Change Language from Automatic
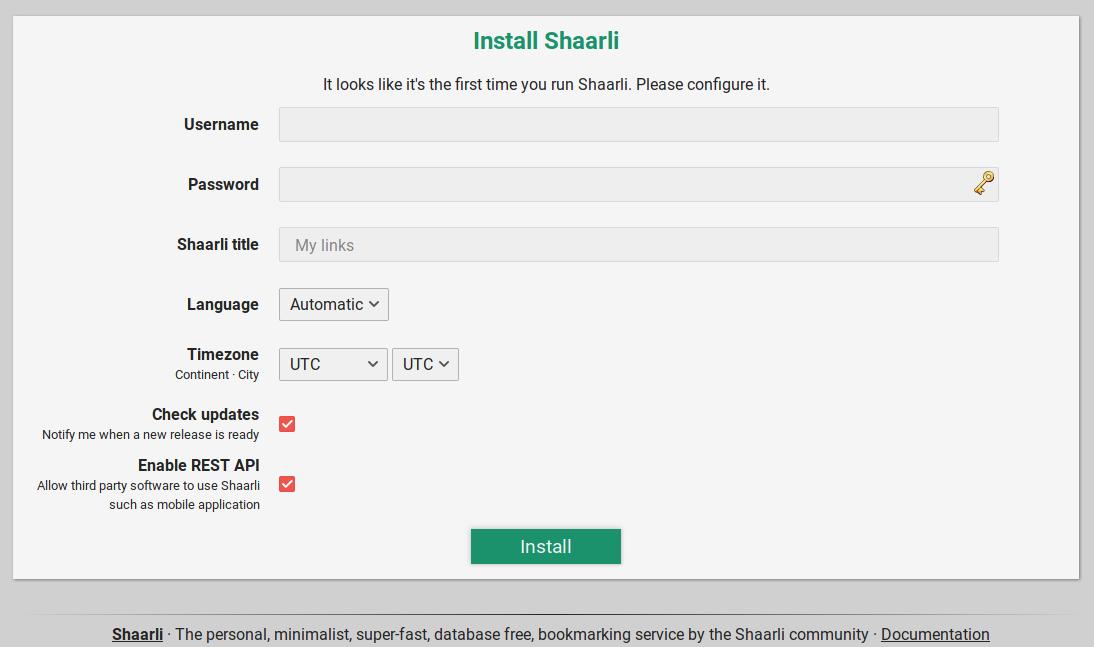This screenshot has width=1094, height=647. [x=333, y=304]
